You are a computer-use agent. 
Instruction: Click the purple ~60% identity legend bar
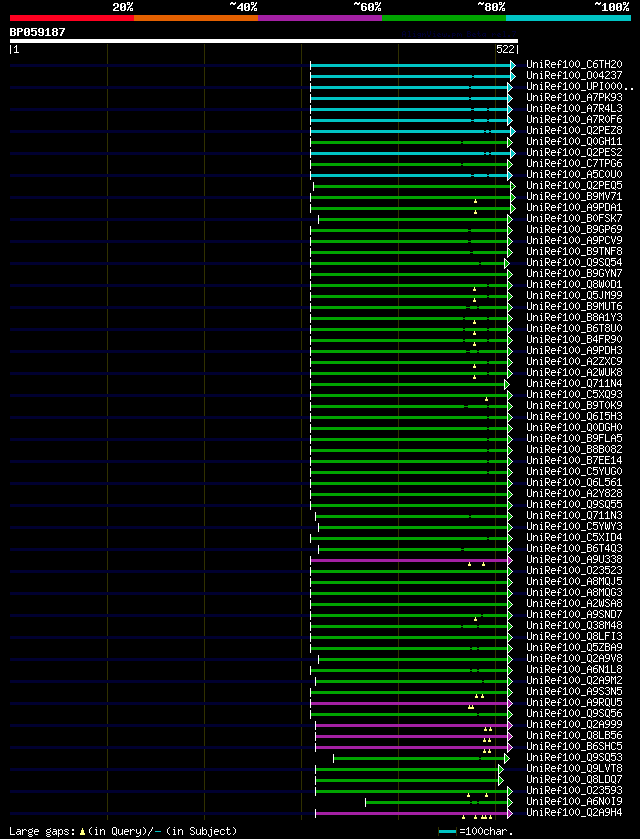tap(320, 18)
